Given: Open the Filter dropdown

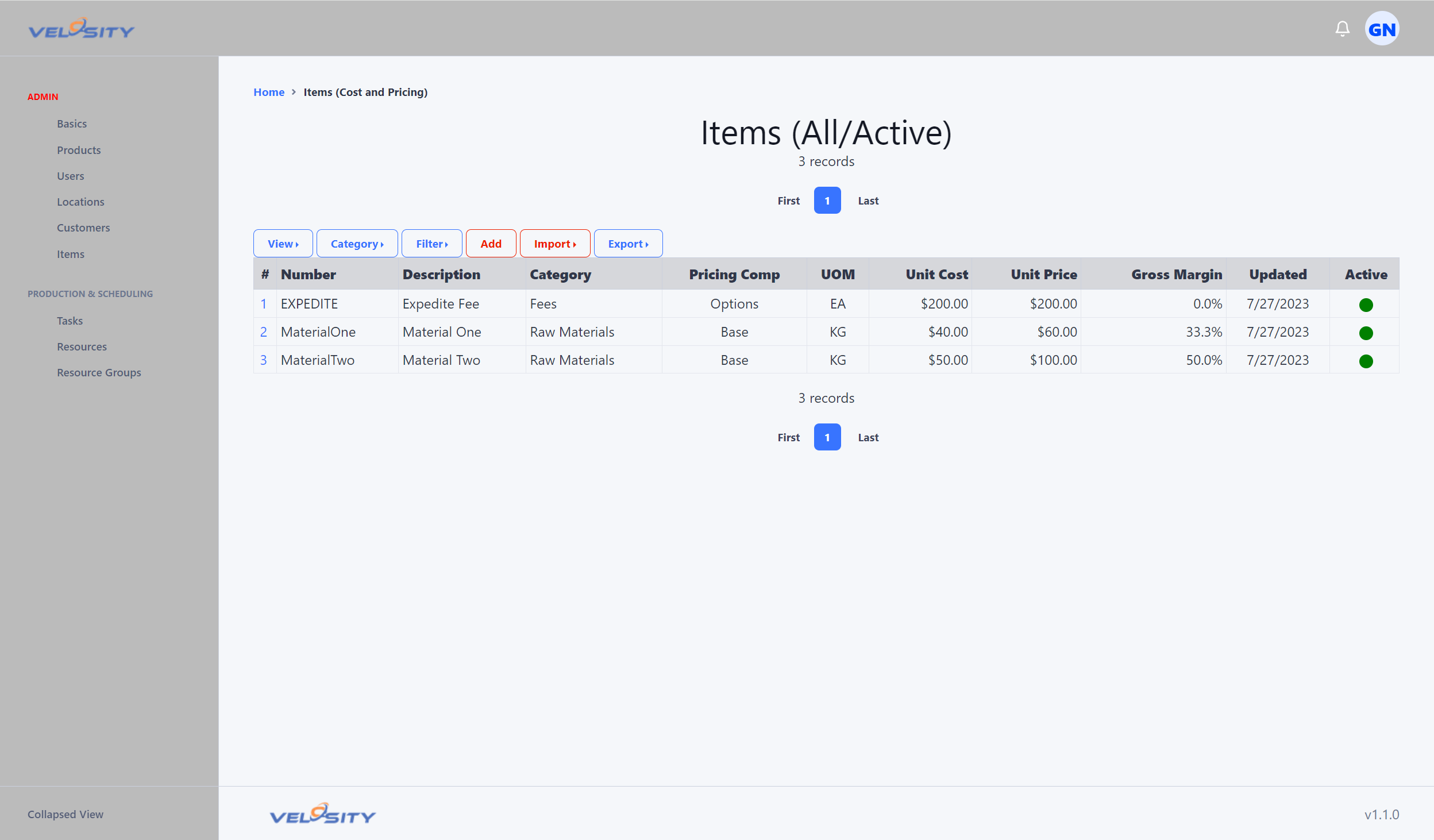Looking at the screenshot, I should pos(432,244).
